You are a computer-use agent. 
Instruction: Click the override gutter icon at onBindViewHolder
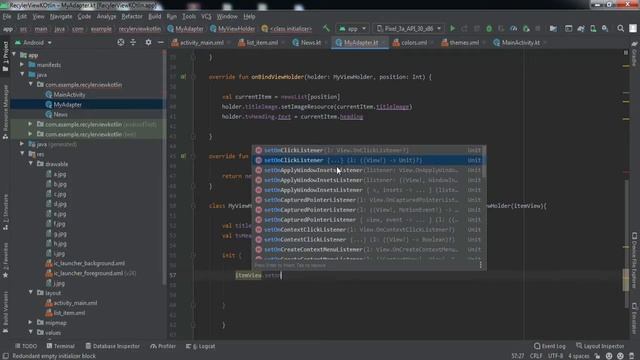[183, 77]
